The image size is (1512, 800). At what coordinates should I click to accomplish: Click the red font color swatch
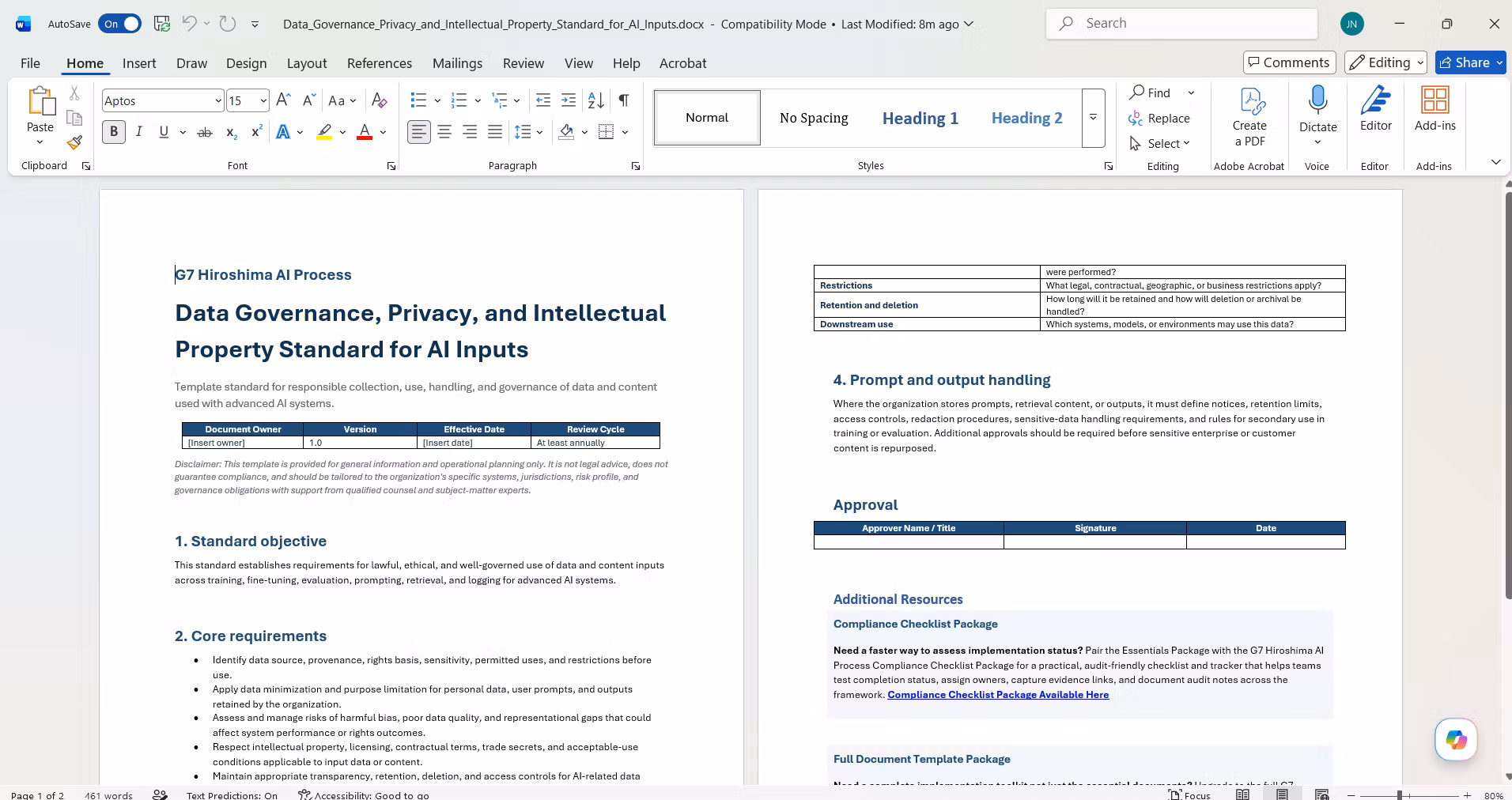365,132
